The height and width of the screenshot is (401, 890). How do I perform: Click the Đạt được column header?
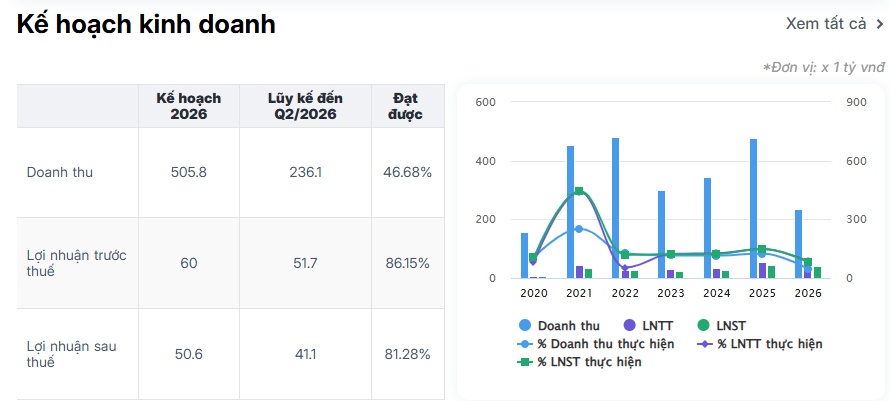(x=408, y=106)
